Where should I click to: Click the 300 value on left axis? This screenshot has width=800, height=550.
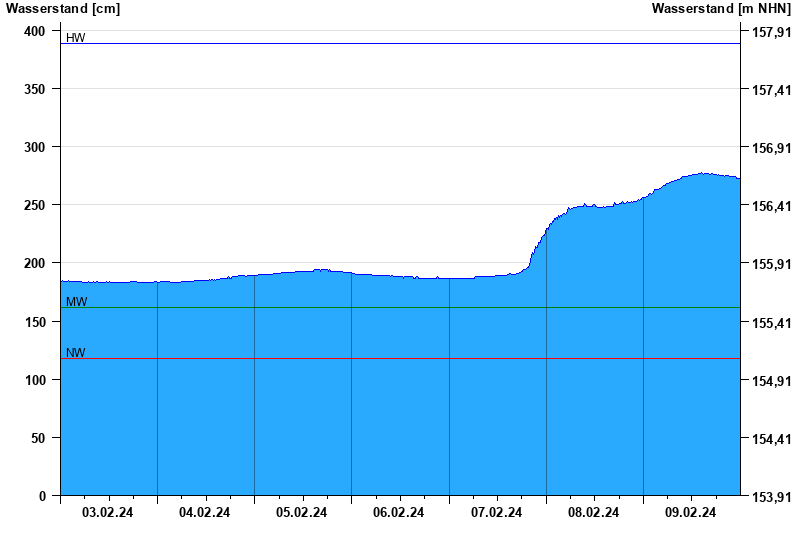coord(35,147)
